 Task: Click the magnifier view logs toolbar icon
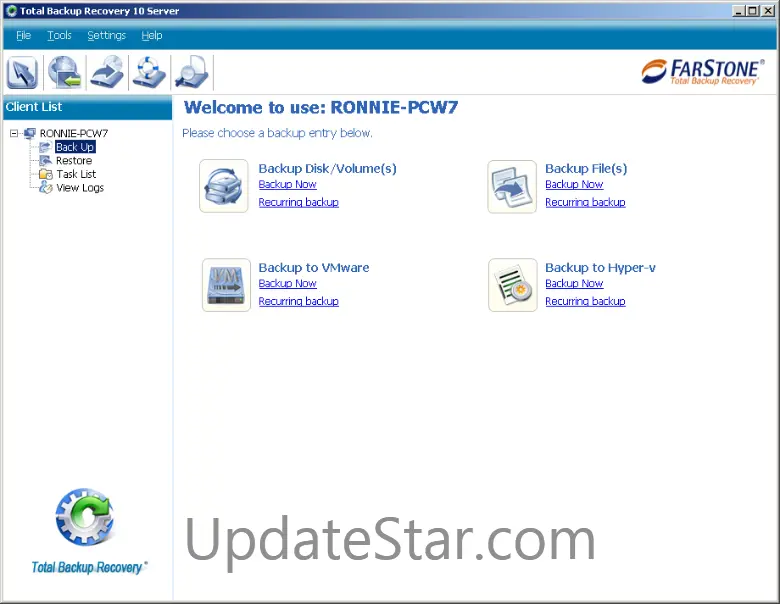[192, 73]
